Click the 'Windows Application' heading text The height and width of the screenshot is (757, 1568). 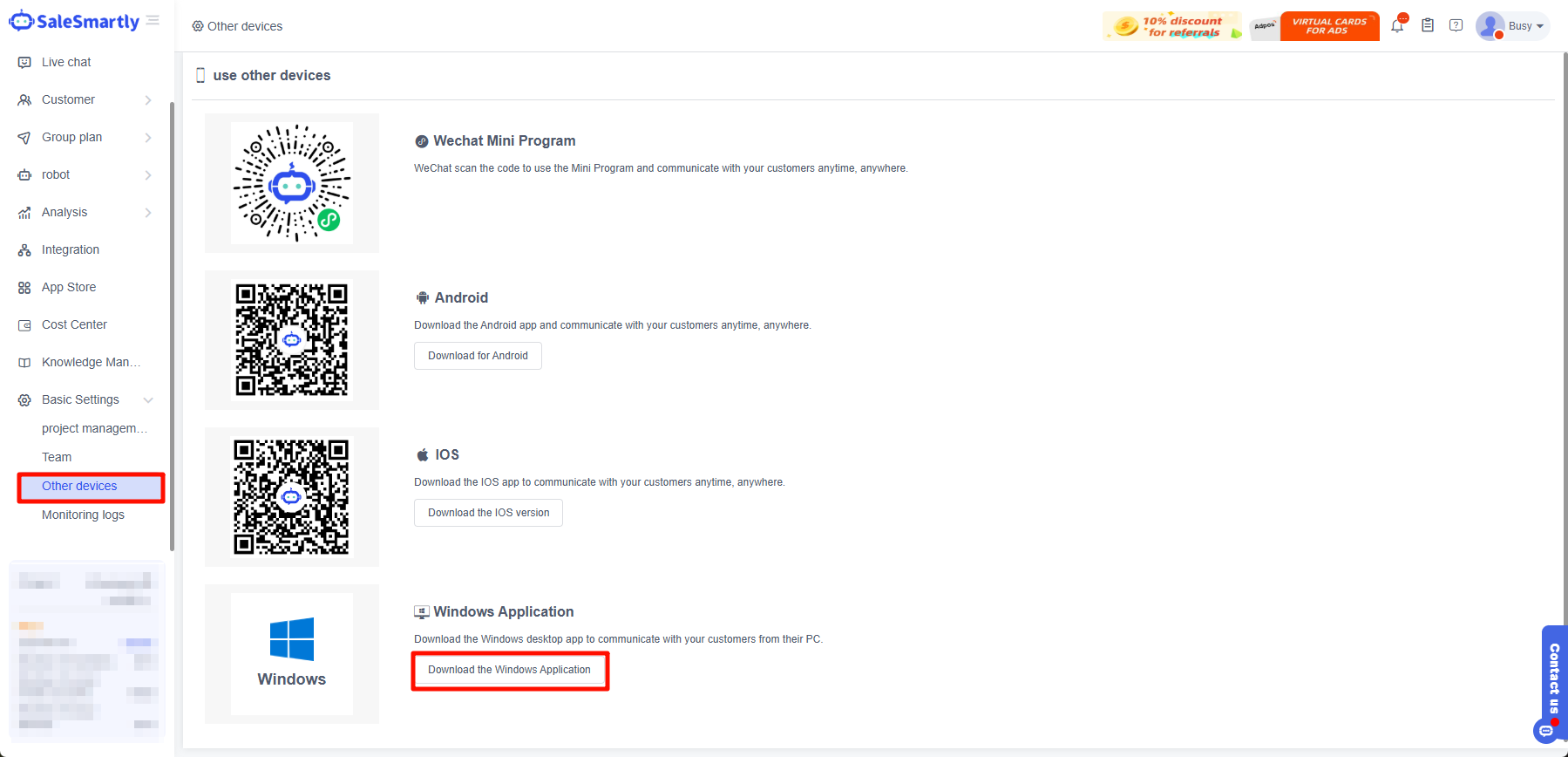pos(504,612)
